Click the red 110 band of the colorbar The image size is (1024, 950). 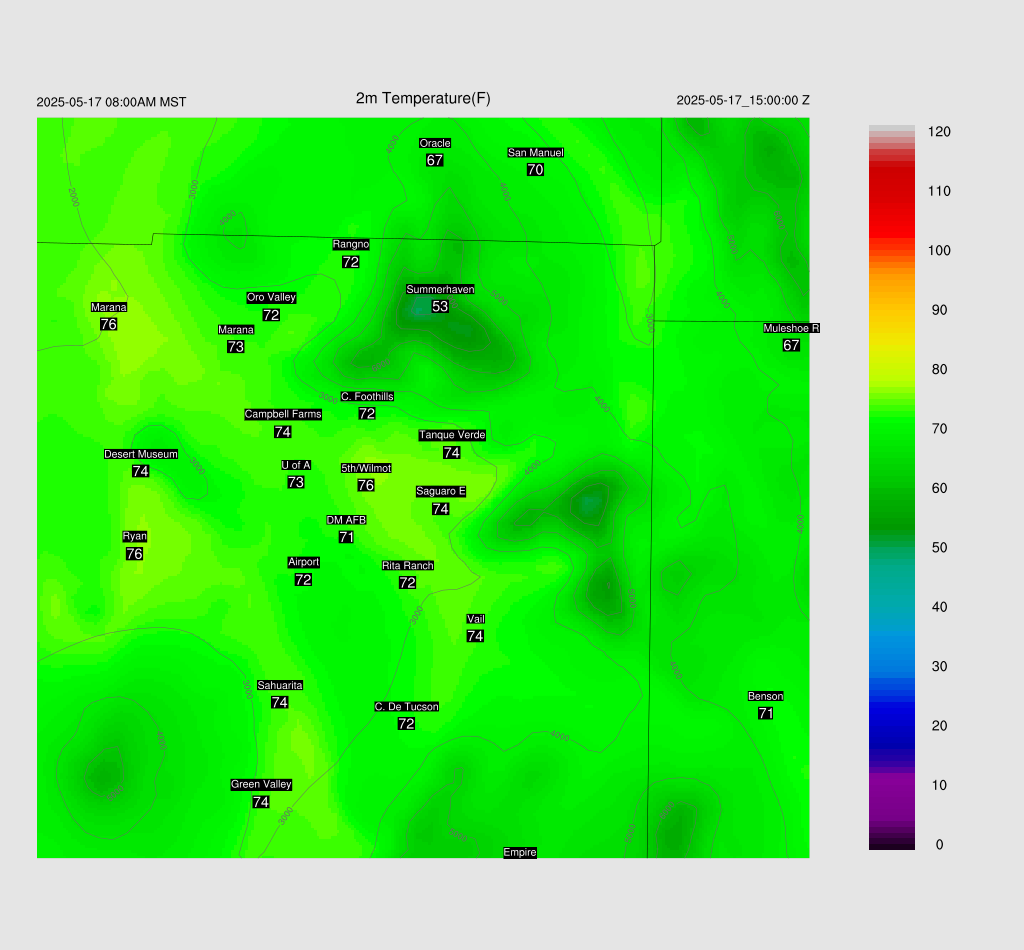[891, 191]
